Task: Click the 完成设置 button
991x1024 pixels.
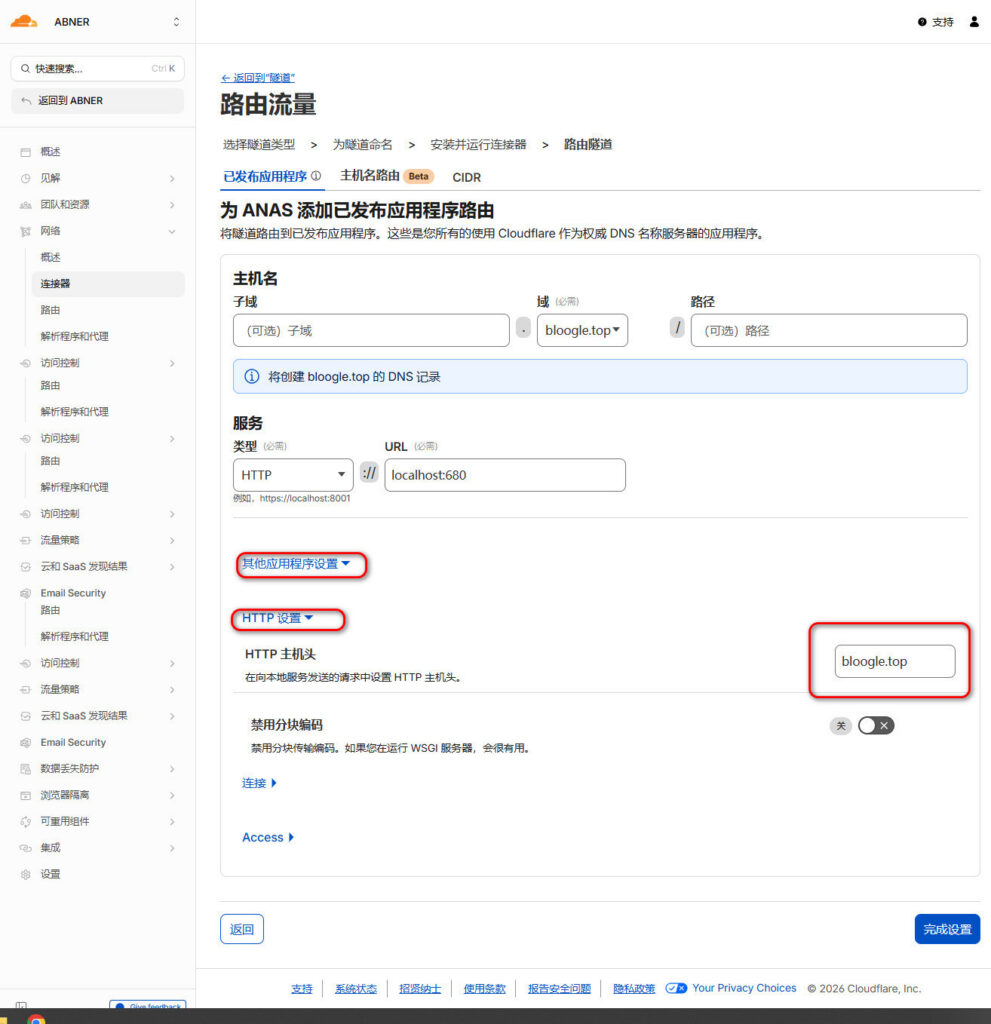Action: (946, 929)
